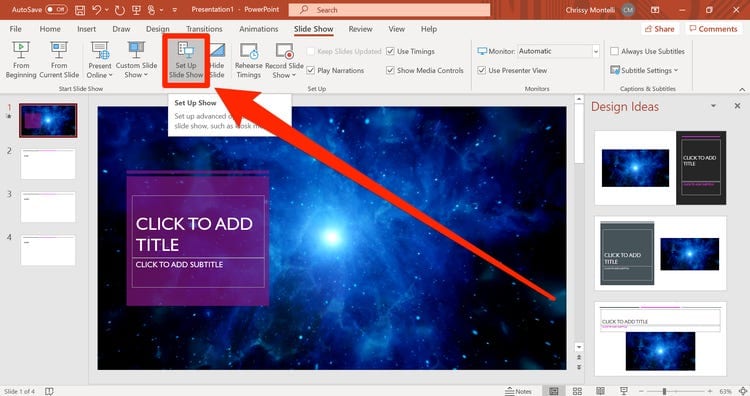The width and height of the screenshot is (750, 396).
Task: Uncheck Use Presenter View
Action: tap(482, 70)
